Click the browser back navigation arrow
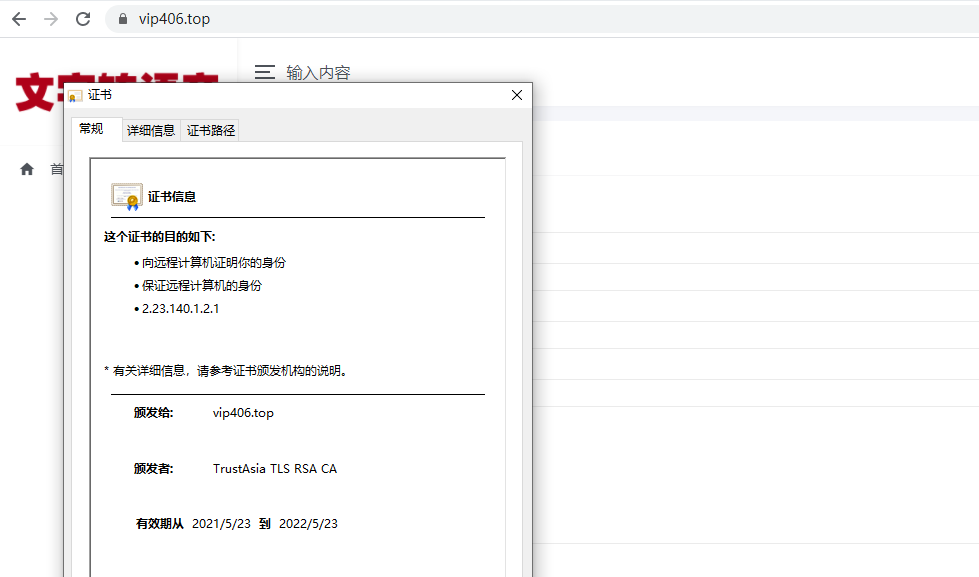Viewport: 979px width, 577px height. 18,17
